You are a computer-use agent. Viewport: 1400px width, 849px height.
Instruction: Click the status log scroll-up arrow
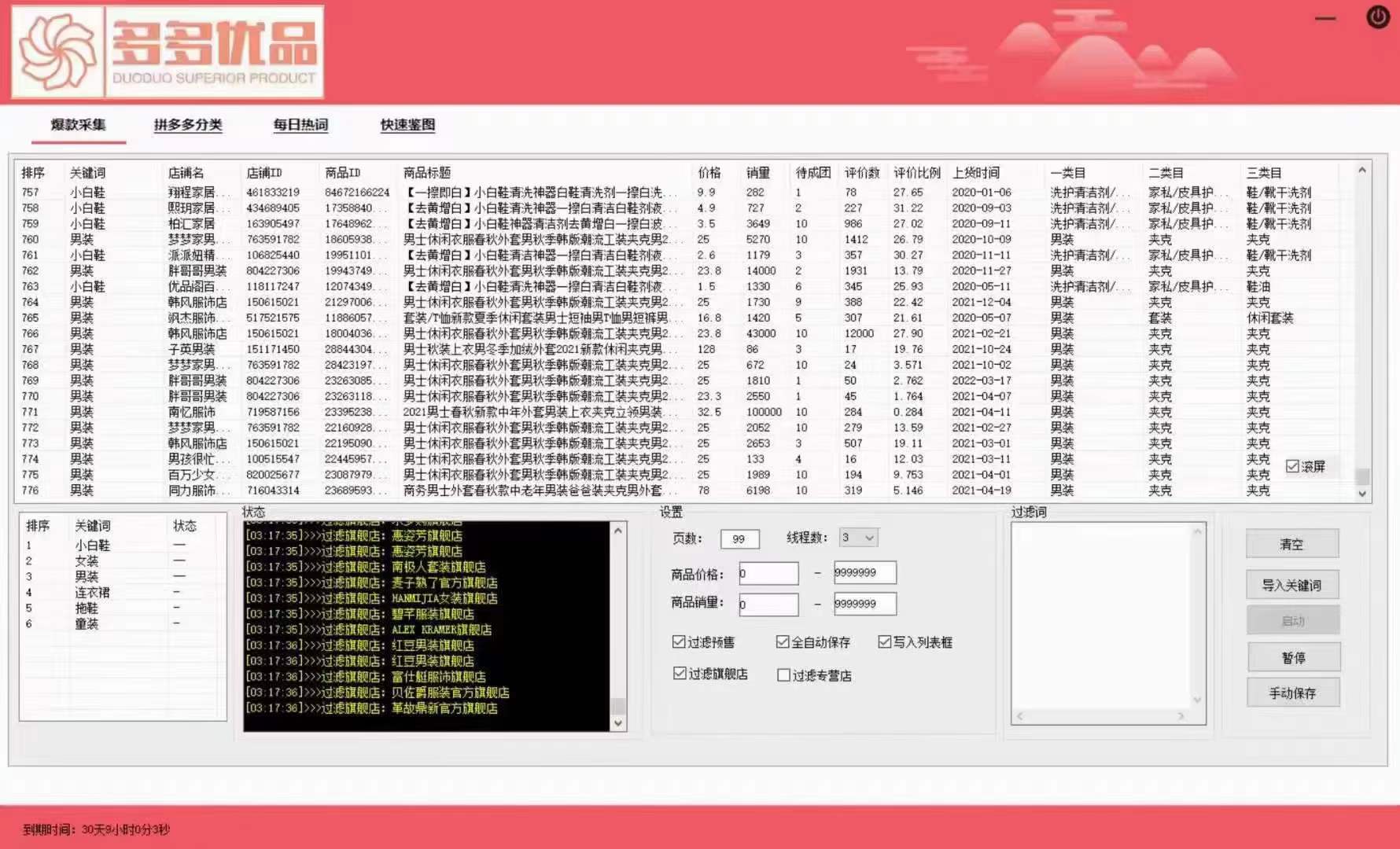coord(618,531)
